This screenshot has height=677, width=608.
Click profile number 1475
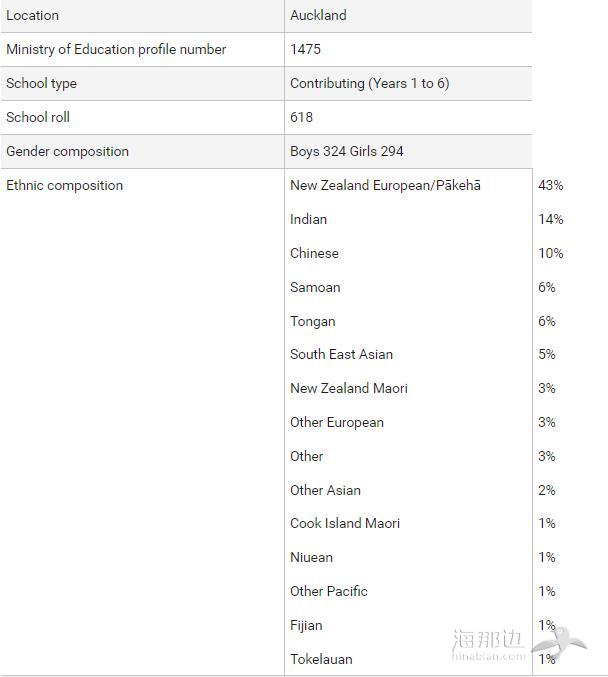305,49
